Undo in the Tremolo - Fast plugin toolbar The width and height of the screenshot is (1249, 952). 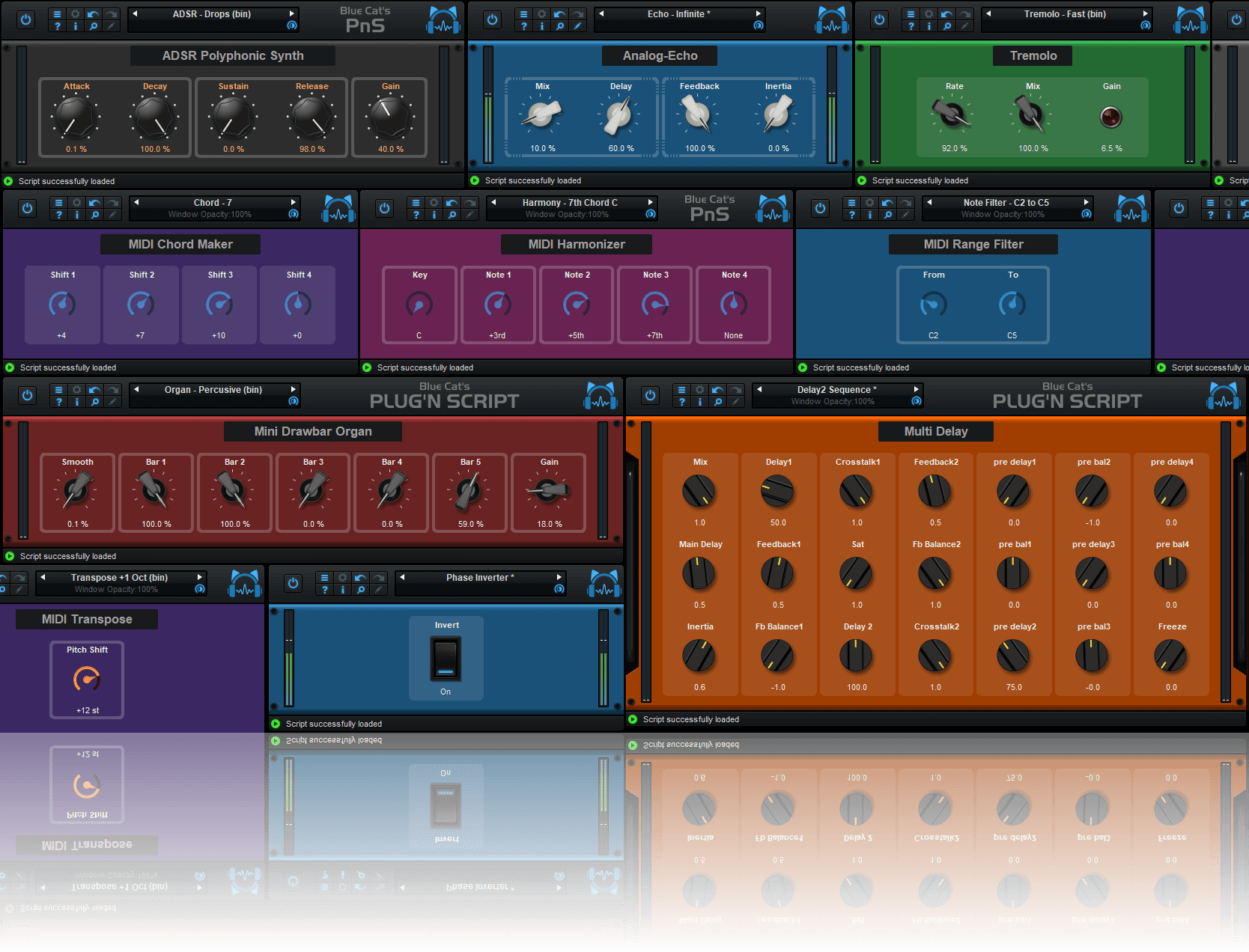[946, 14]
